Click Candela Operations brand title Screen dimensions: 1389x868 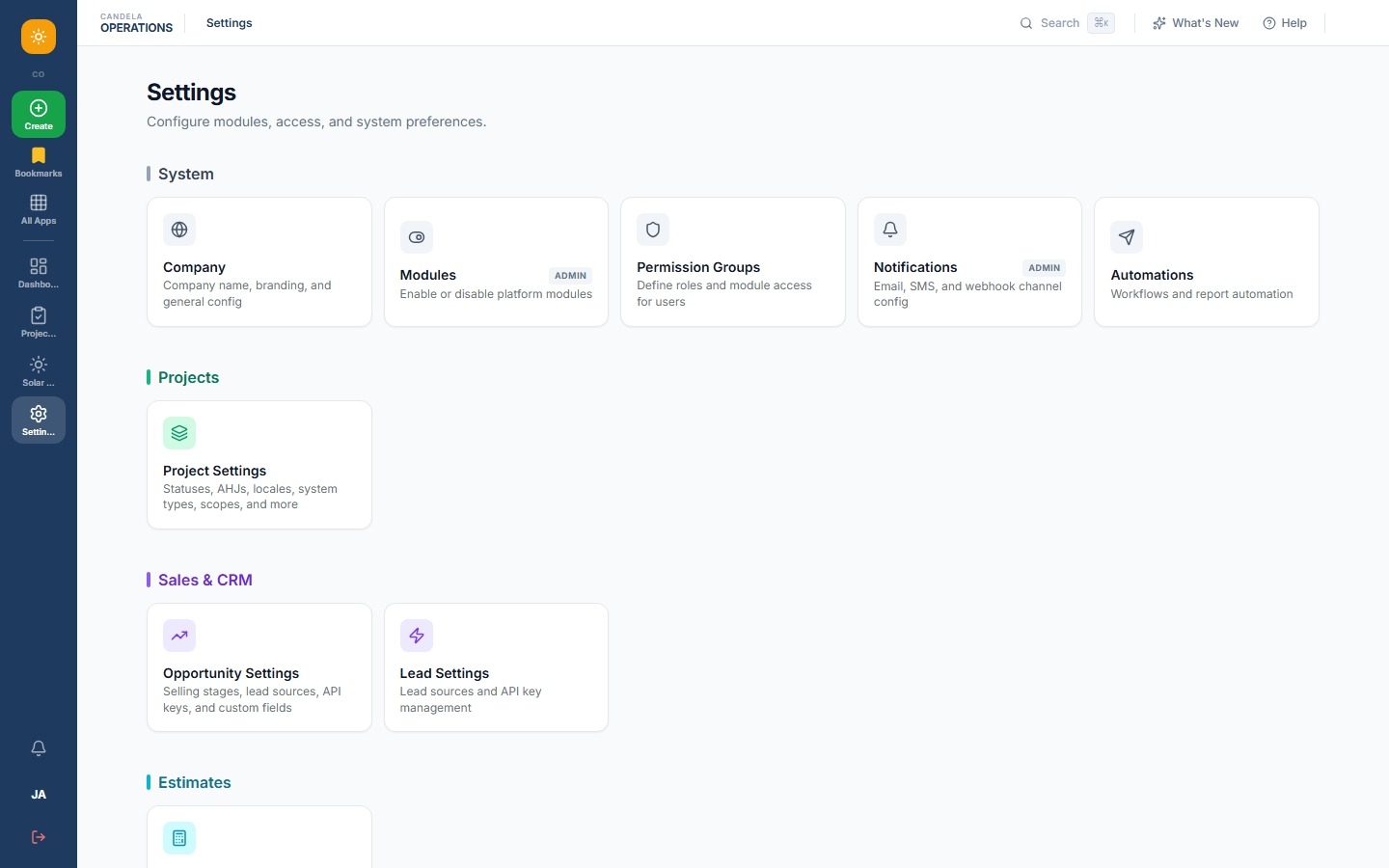pyautogui.click(x=136, y=23)
